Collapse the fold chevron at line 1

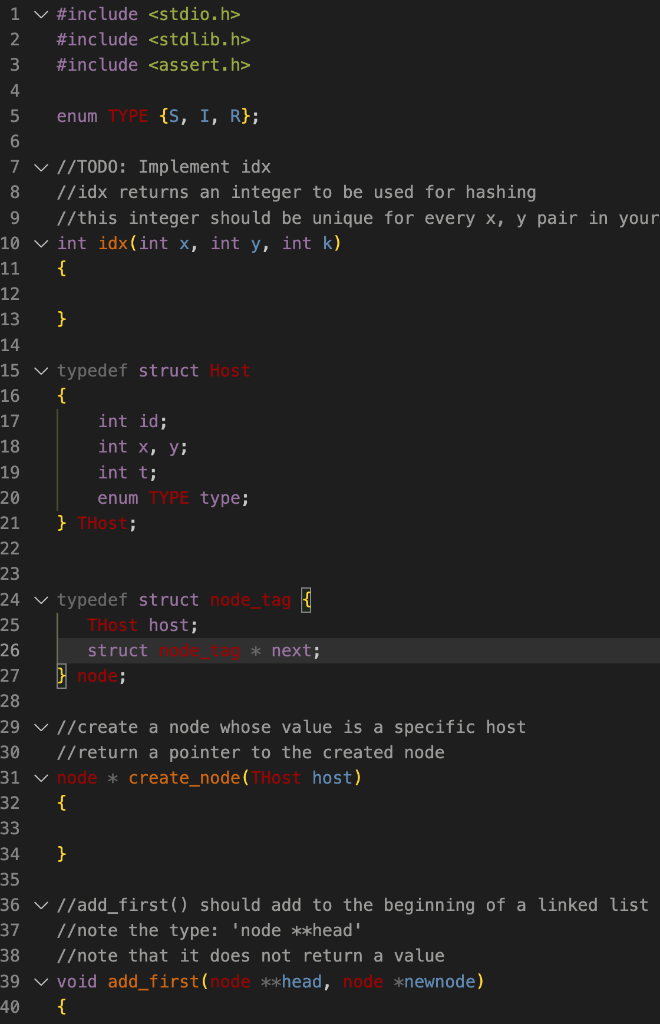(x=41, y=14)
